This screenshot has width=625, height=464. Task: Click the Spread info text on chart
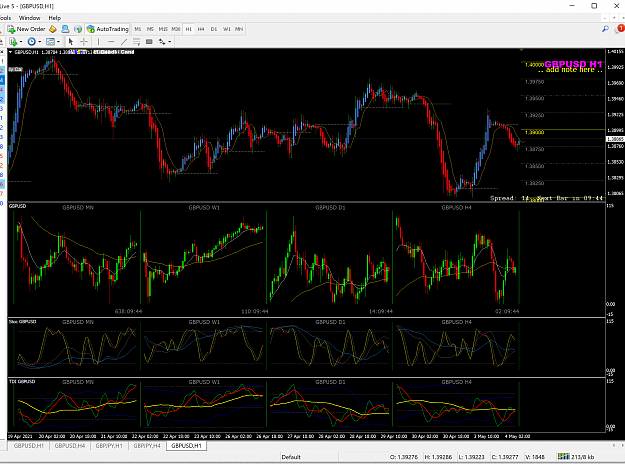point(547,198)
